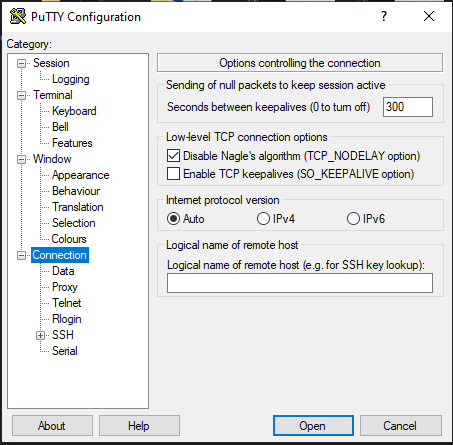Click the question mark help icon
This screenshot has width=453, height=445.
(384, 16)
